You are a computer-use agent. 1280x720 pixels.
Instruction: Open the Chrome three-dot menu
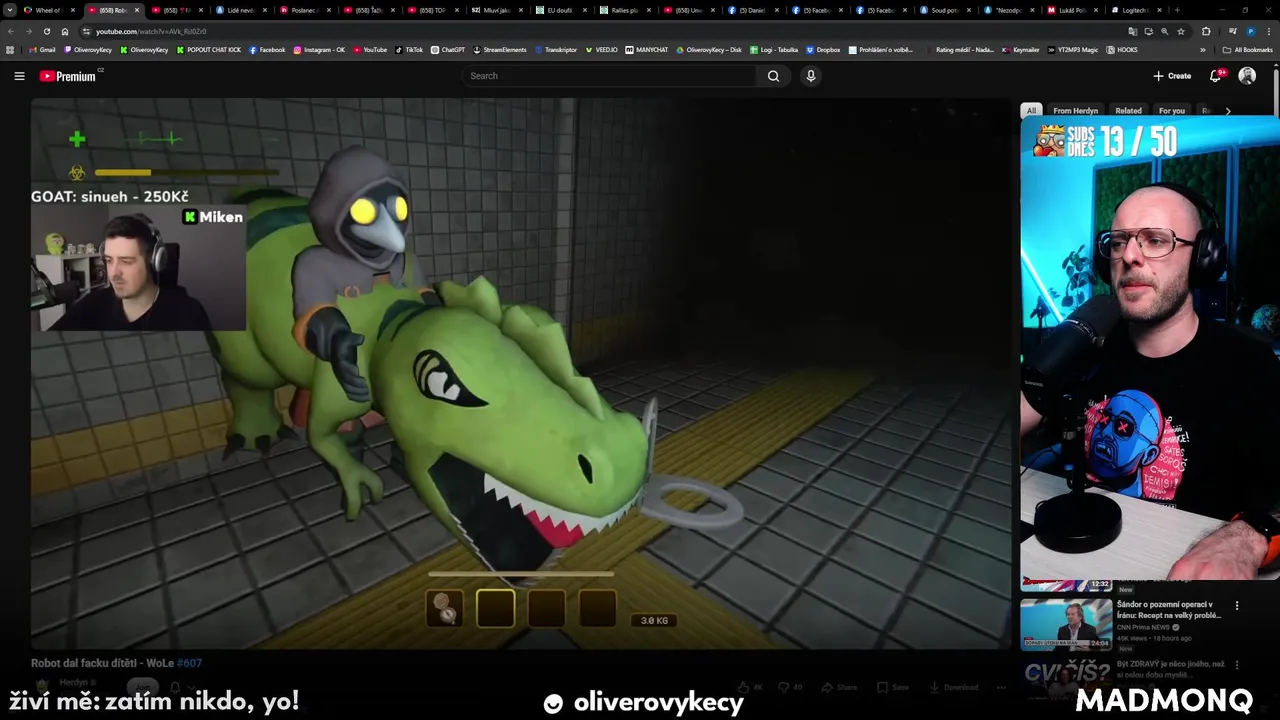1268,31
